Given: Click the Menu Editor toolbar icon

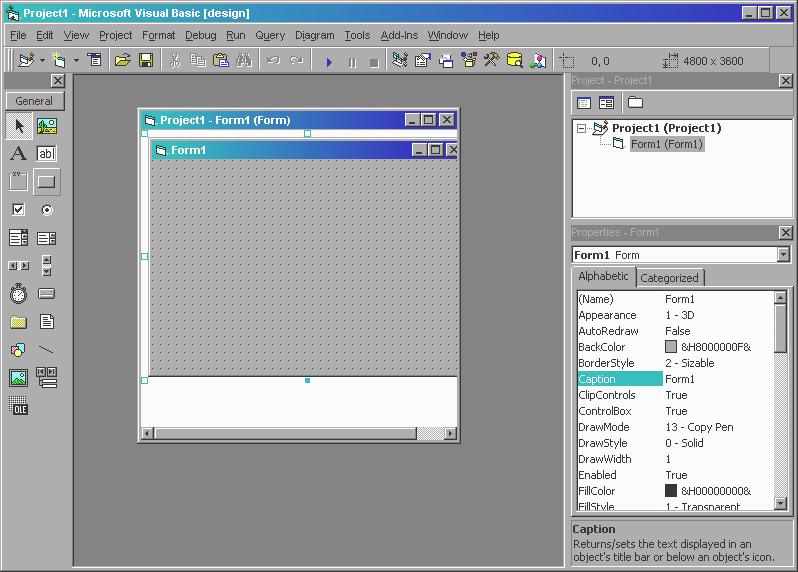Looking at the screenshot, I should (x=94, y=61).
